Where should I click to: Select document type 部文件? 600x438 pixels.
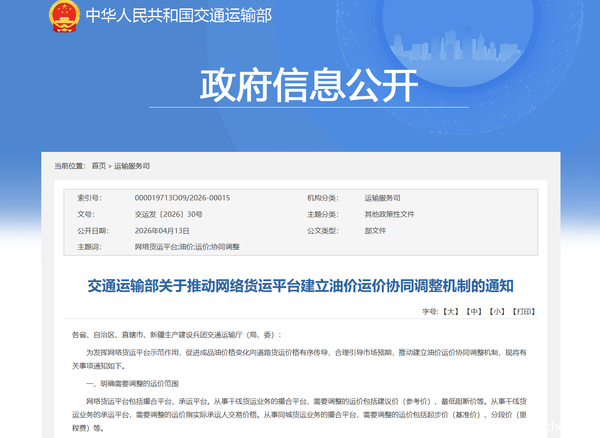(375, 231)
